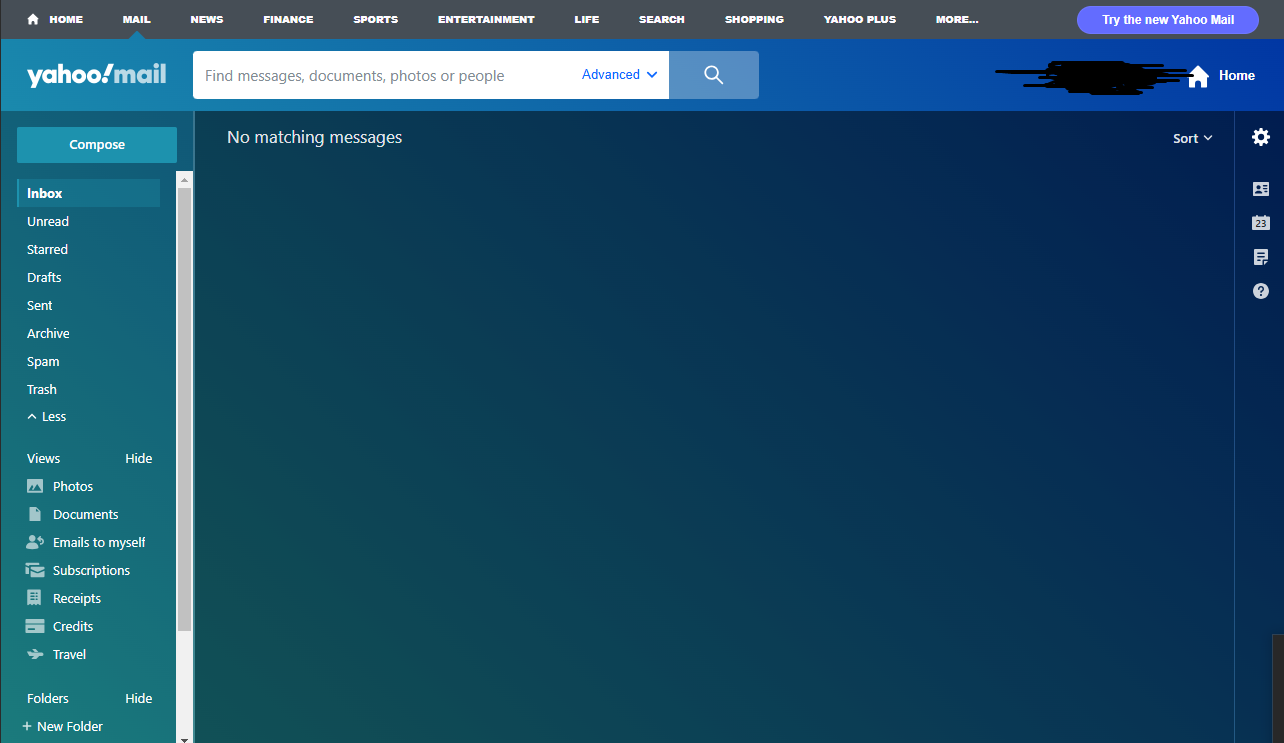
Task: Click the Receipts icon in Views
Action: click(35, 598)
